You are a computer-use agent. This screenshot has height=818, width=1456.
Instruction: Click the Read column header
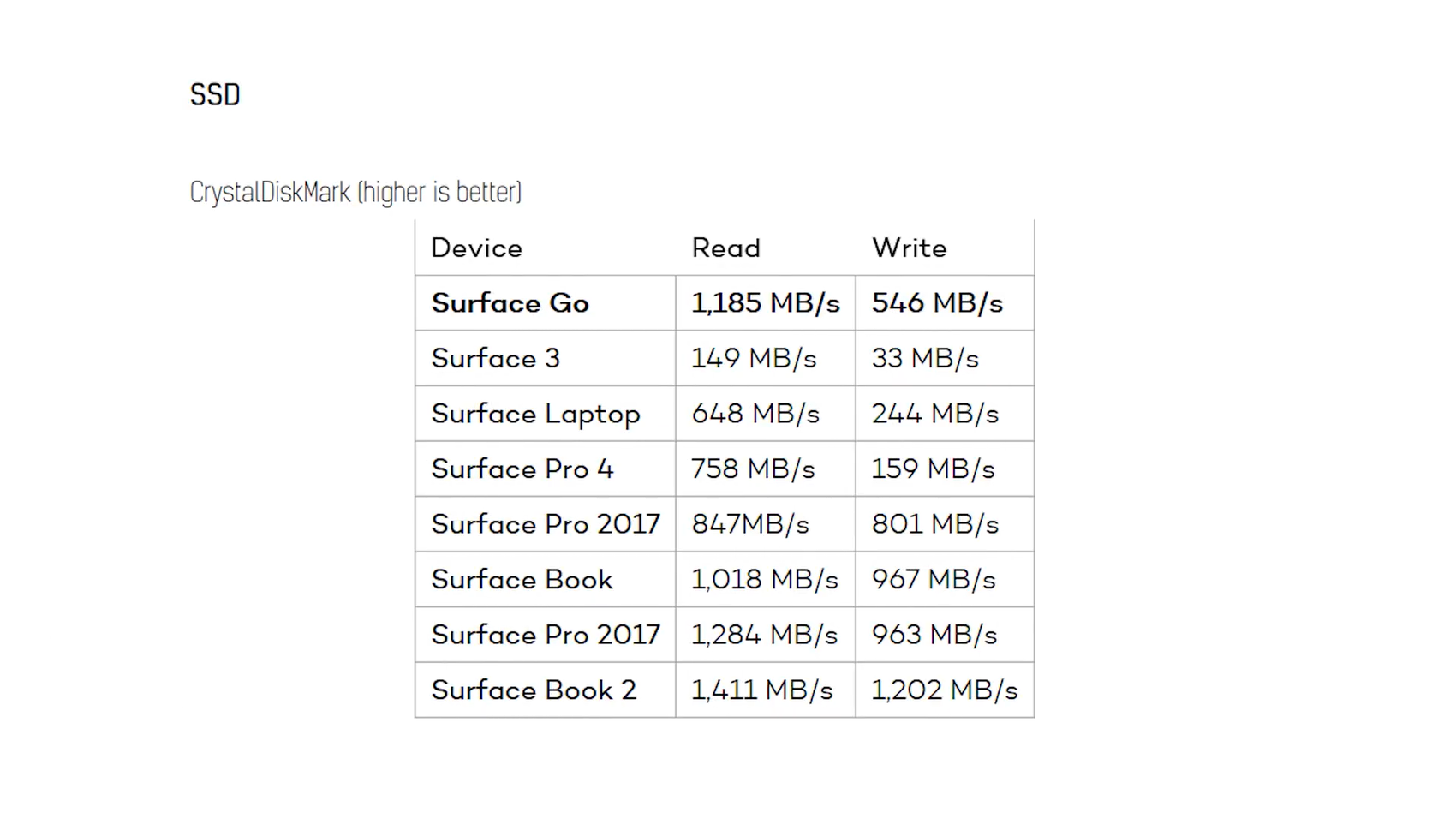(x=726, y=248)
